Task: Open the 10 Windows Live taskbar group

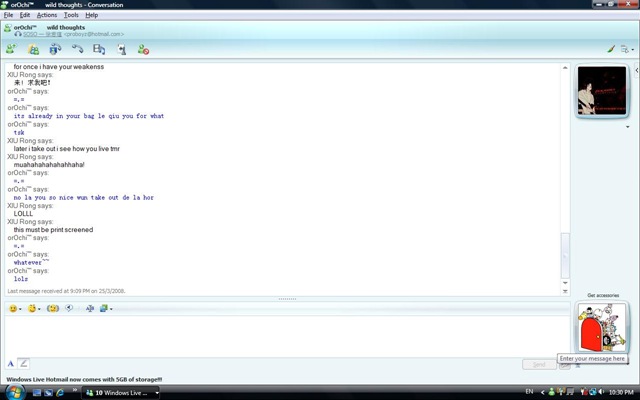Action: pyautogui.click(x=121, y=393)
